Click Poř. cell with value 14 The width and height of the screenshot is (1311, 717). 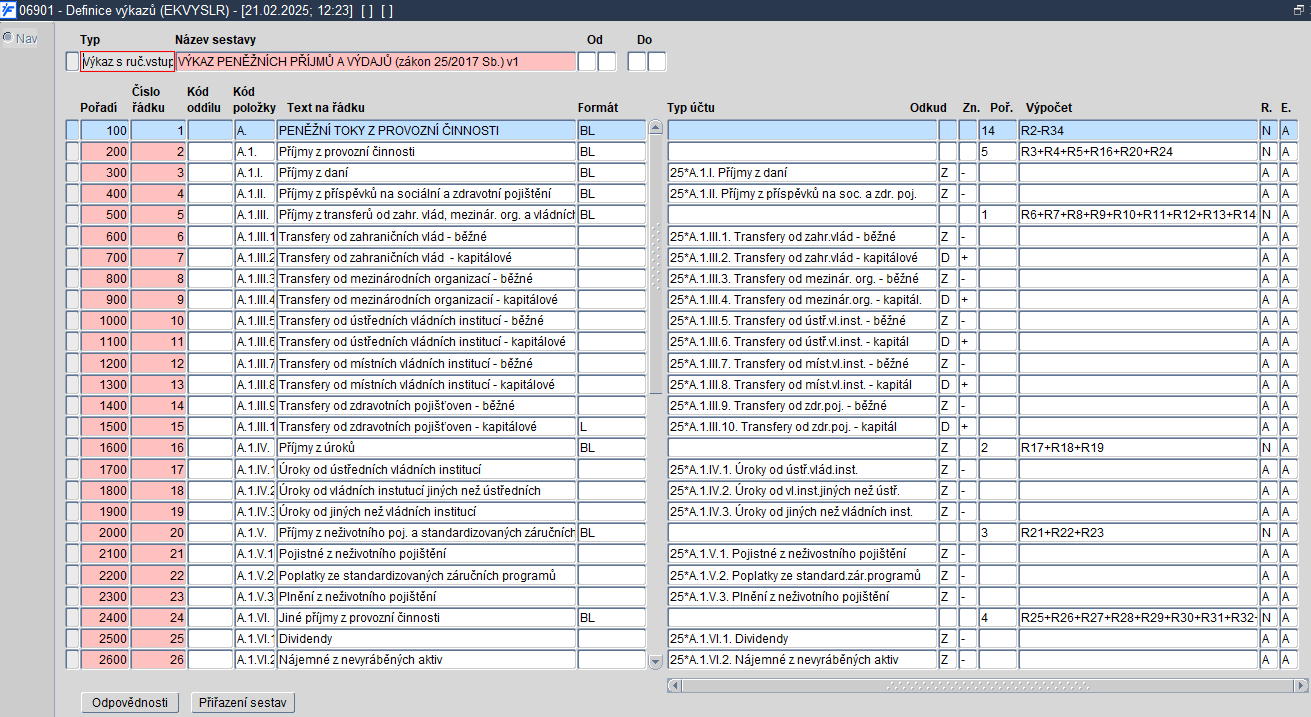click(998, 130)
